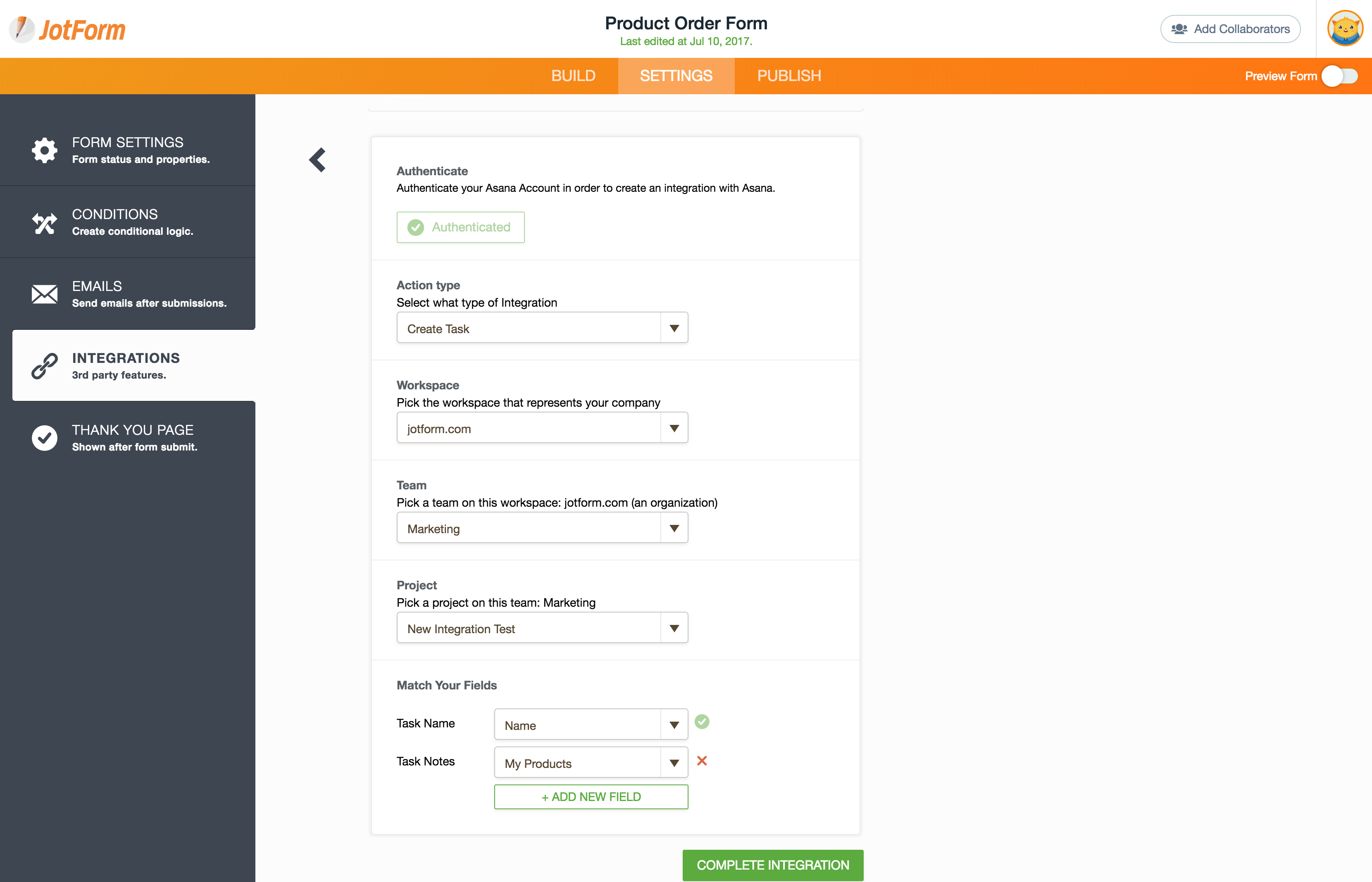Open THANK YOU PAGE in the sidebar
The image size is (1372, 882).
128,438
